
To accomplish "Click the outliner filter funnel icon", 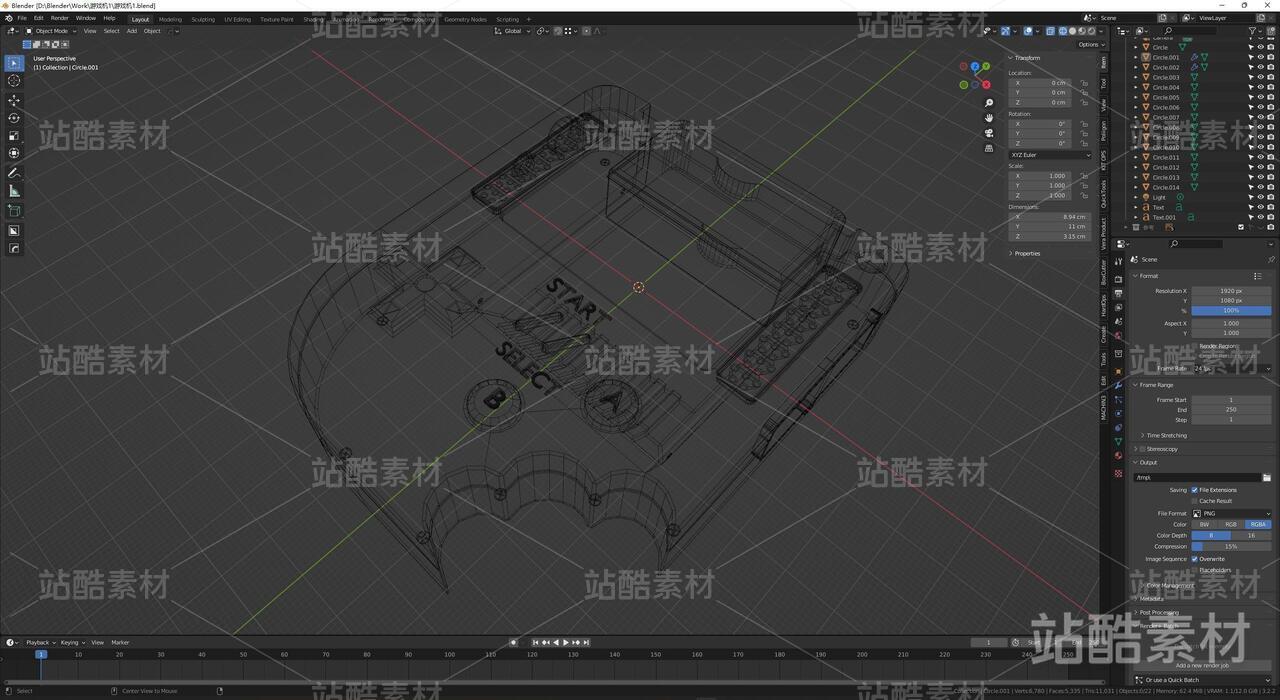I will [1252, 31].
